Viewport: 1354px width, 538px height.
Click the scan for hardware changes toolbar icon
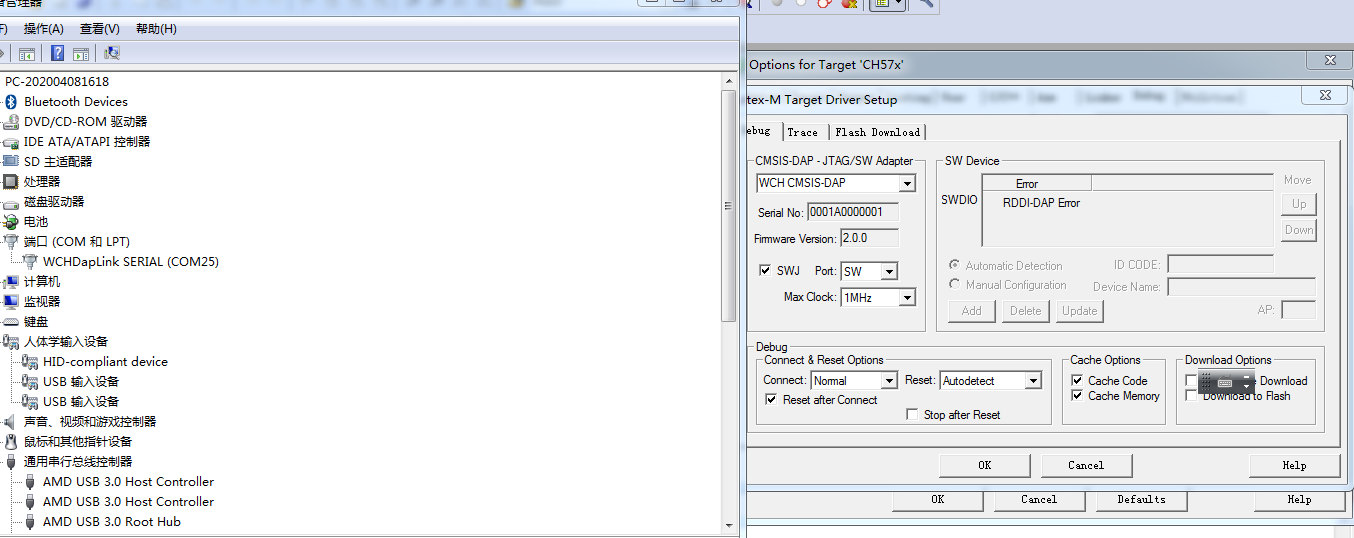tap(112, 53)
